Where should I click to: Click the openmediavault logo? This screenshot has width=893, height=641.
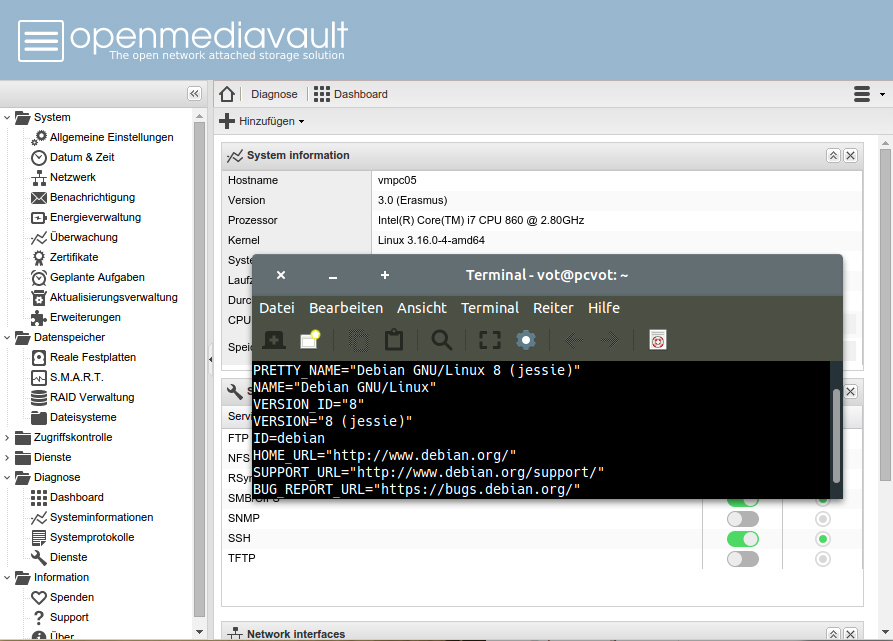(x=183, y=40)
